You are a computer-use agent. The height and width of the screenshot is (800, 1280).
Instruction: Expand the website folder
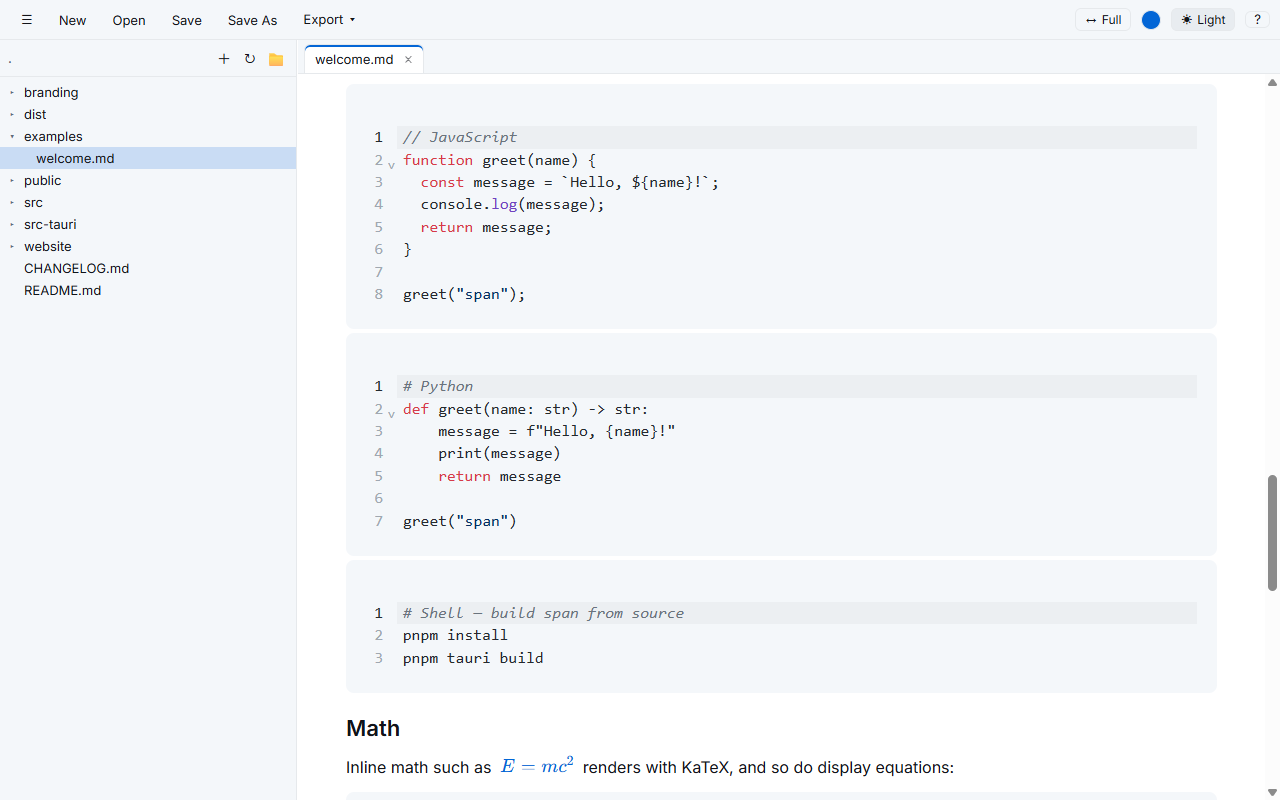coord(148,246)
